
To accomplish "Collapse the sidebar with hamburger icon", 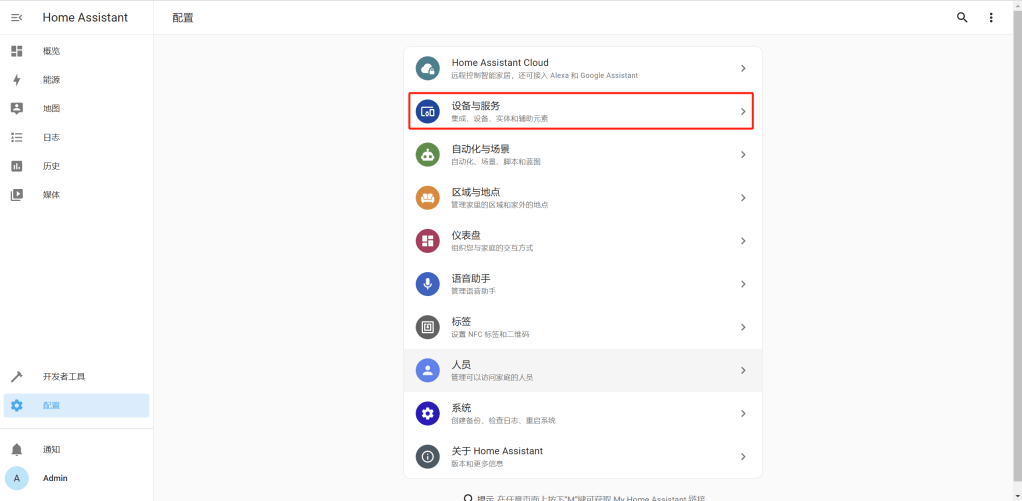I will [x=16, y=17].
